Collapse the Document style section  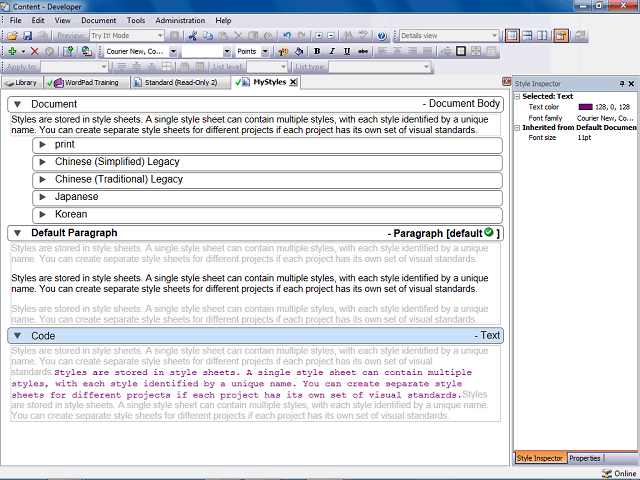18,104
